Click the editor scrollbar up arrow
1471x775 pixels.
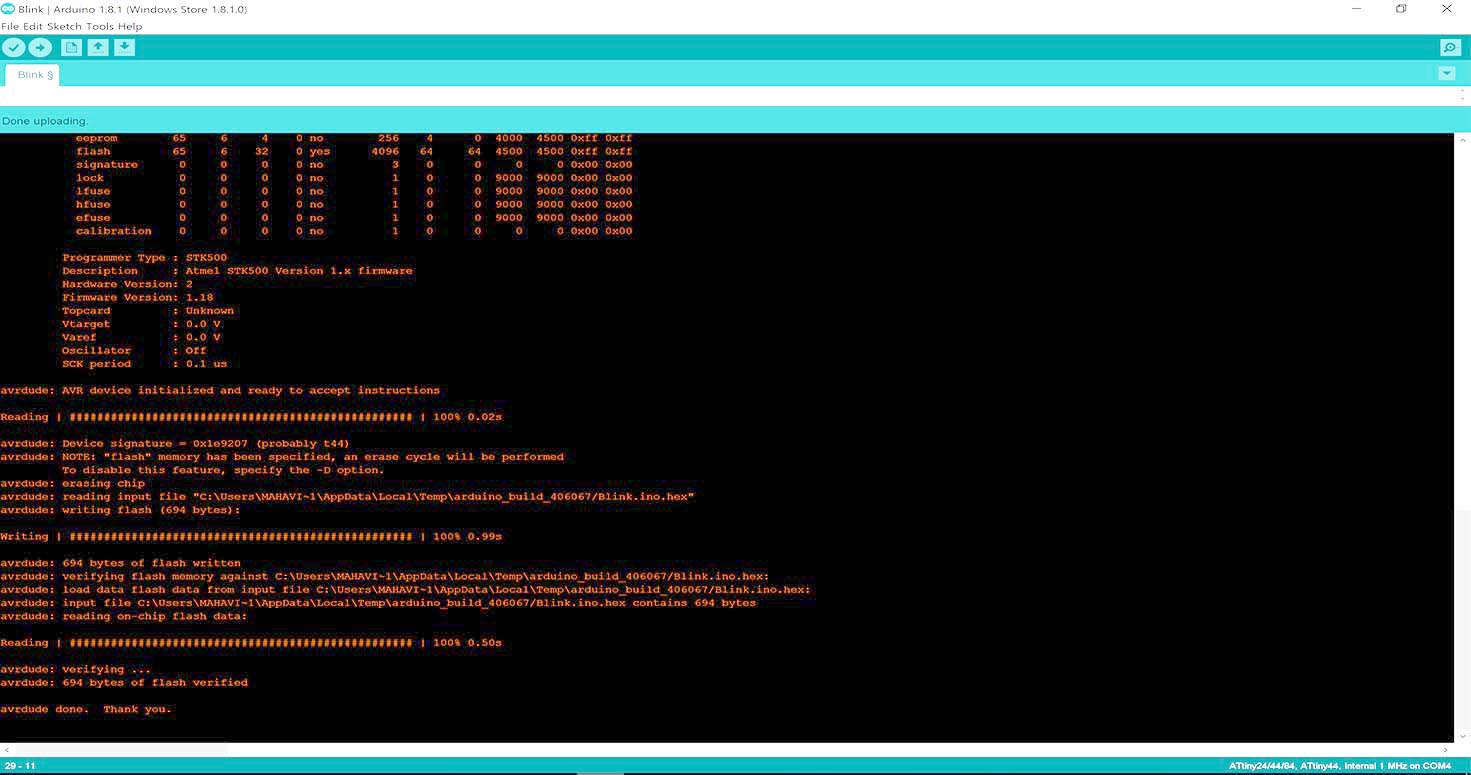1463,93
